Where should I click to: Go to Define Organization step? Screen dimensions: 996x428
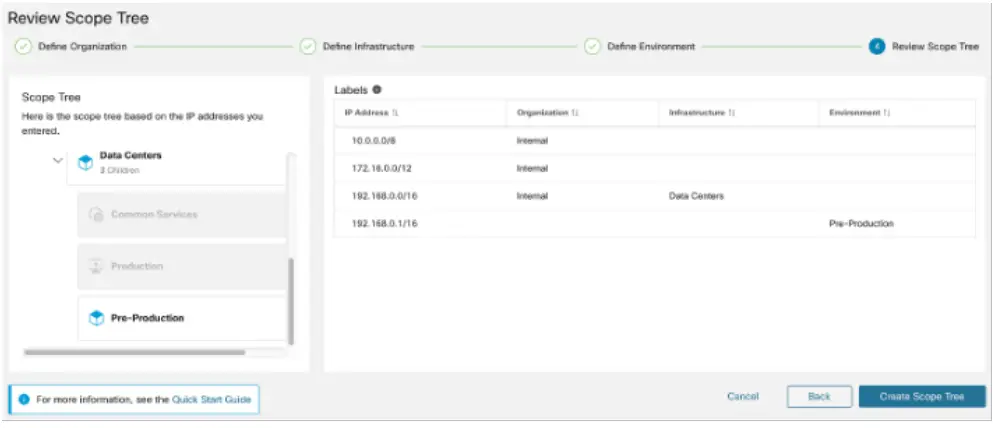(x=83, y=47)
